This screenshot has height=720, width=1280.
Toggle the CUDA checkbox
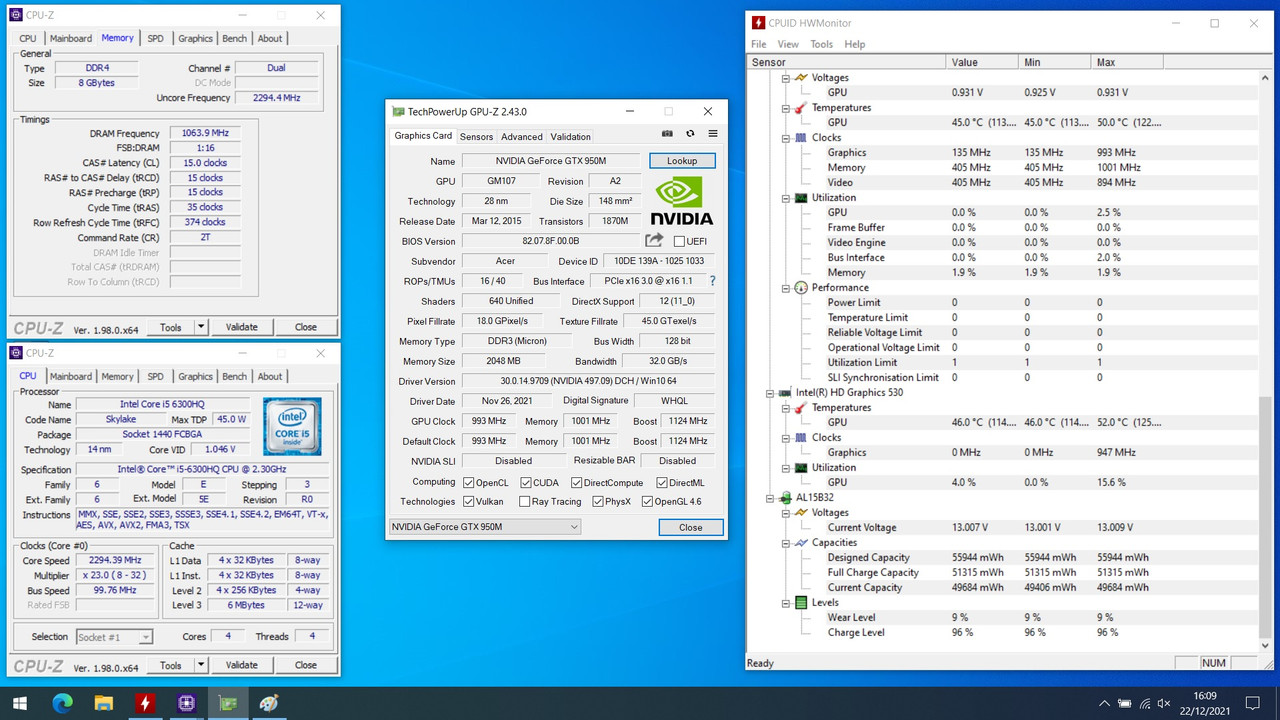pos(526,483)
